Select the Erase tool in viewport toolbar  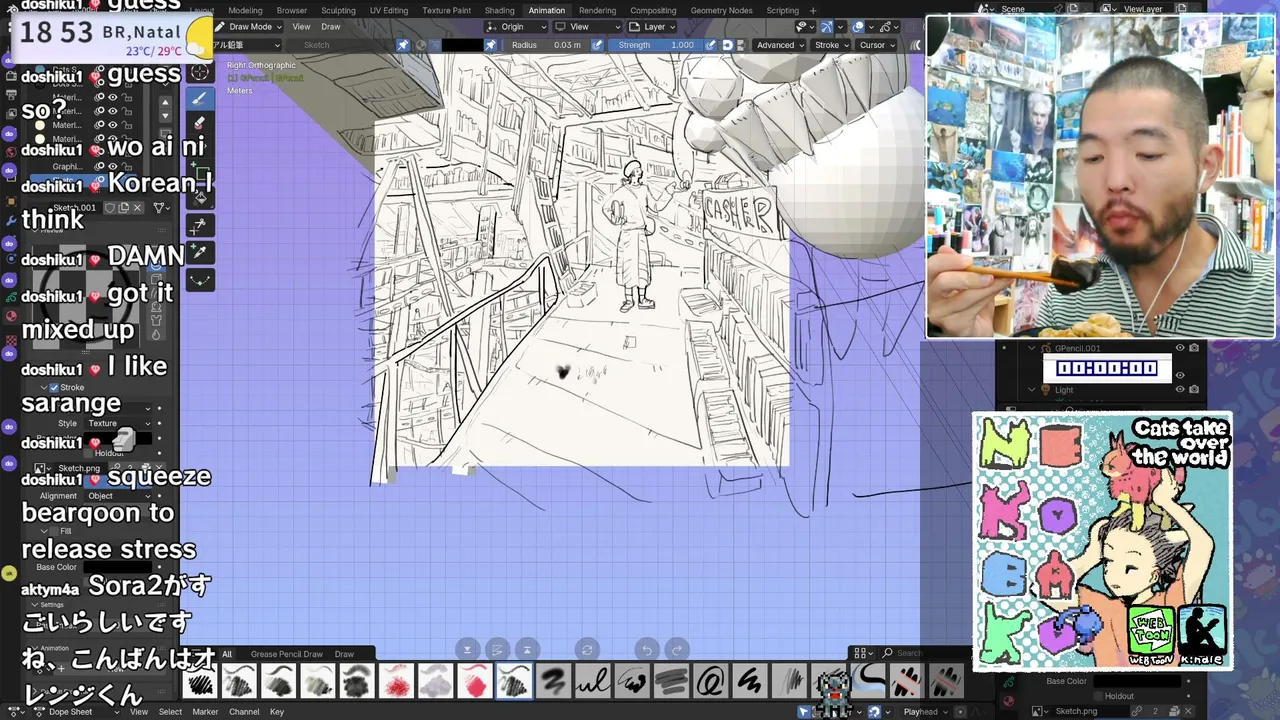tap(200, 123)
